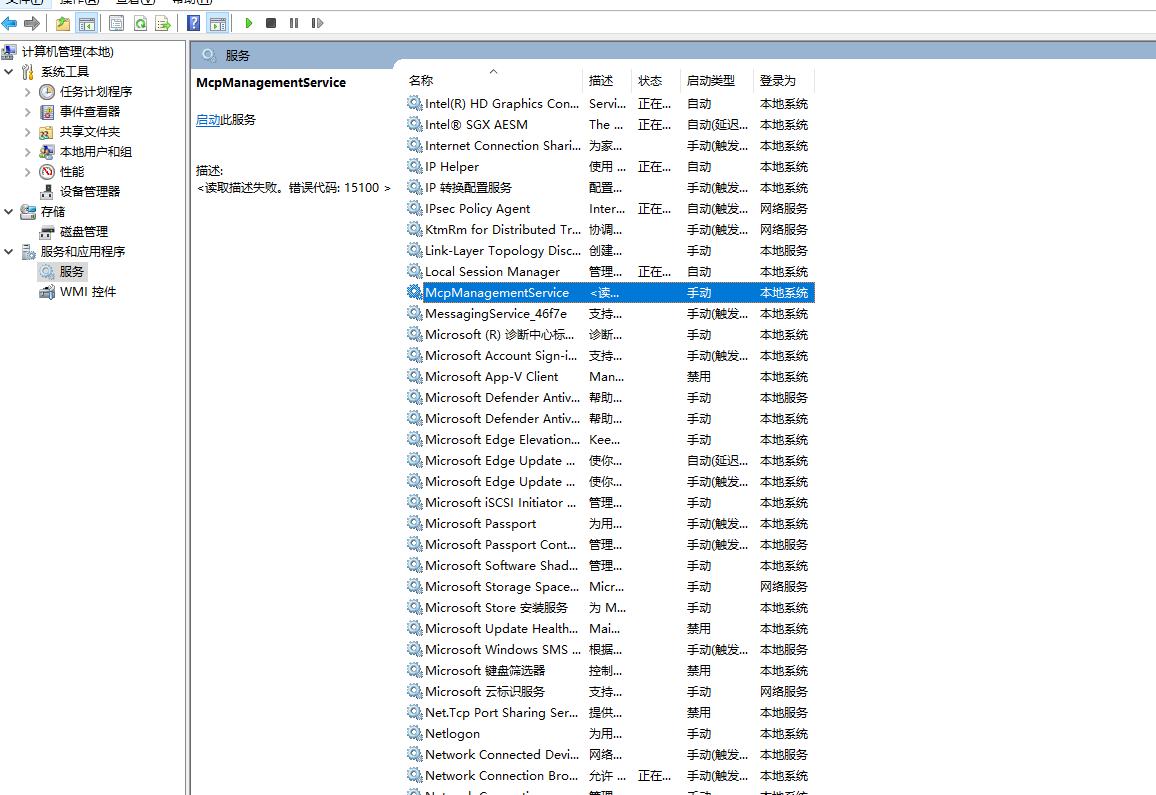Refresh the services list
The height and width of the screenshot is (795, 1156).
pyautogui.click(x=140, y=24)
